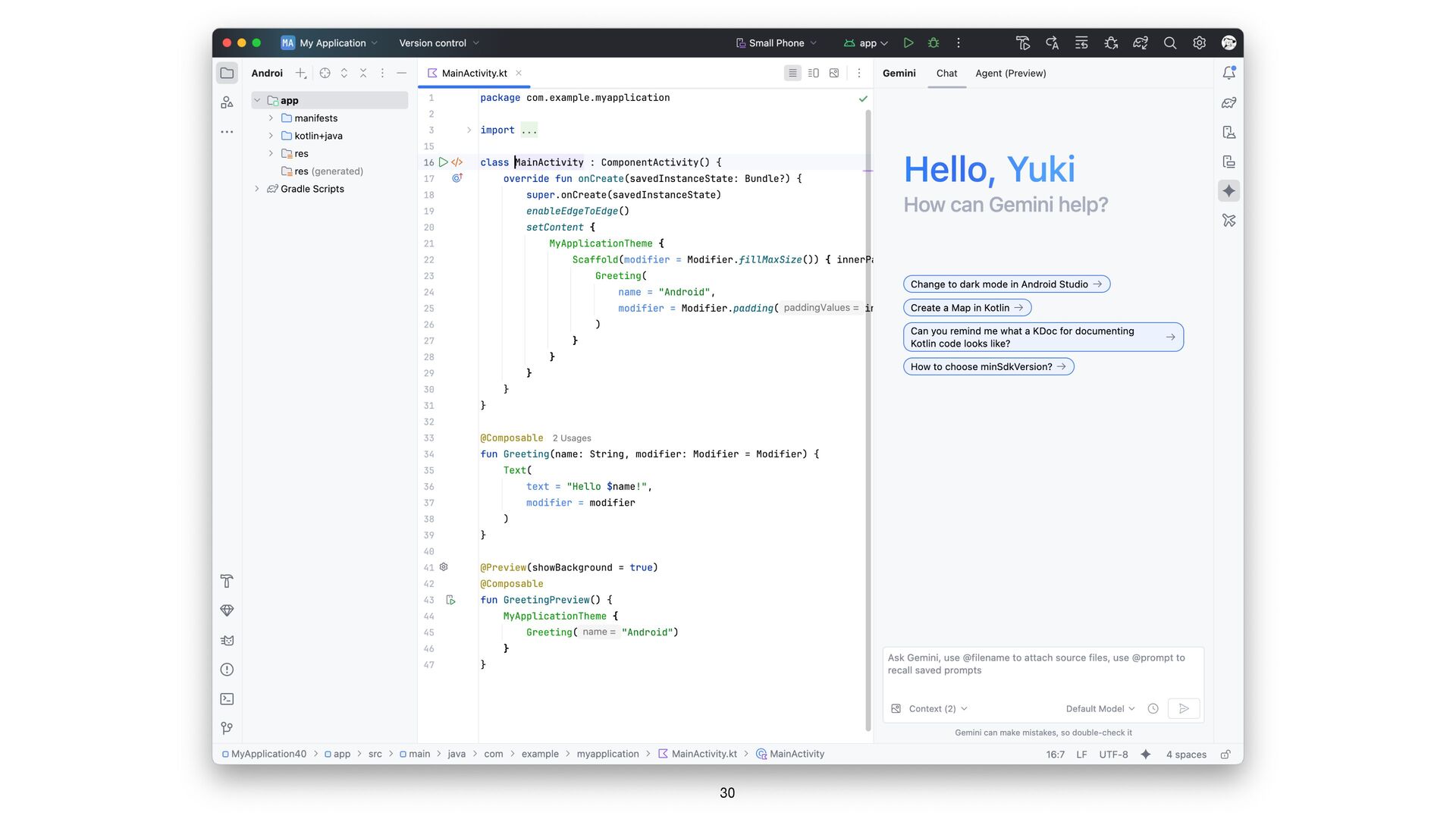This screenshot has width=1456, height=819.
Task: Open the Problems tool window
Action: (x=227, y=670)
